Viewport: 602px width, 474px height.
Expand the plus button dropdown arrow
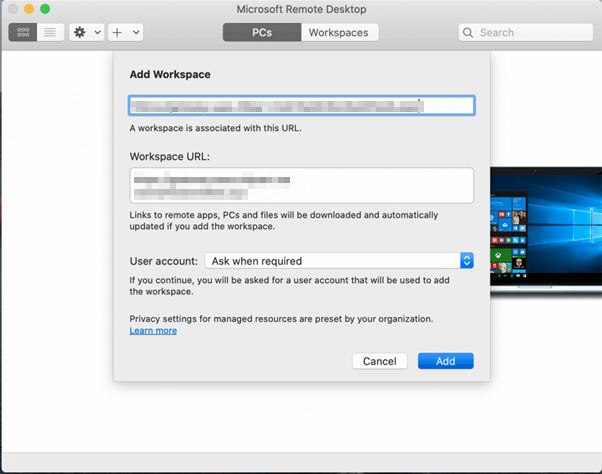[x=135, y=32]
